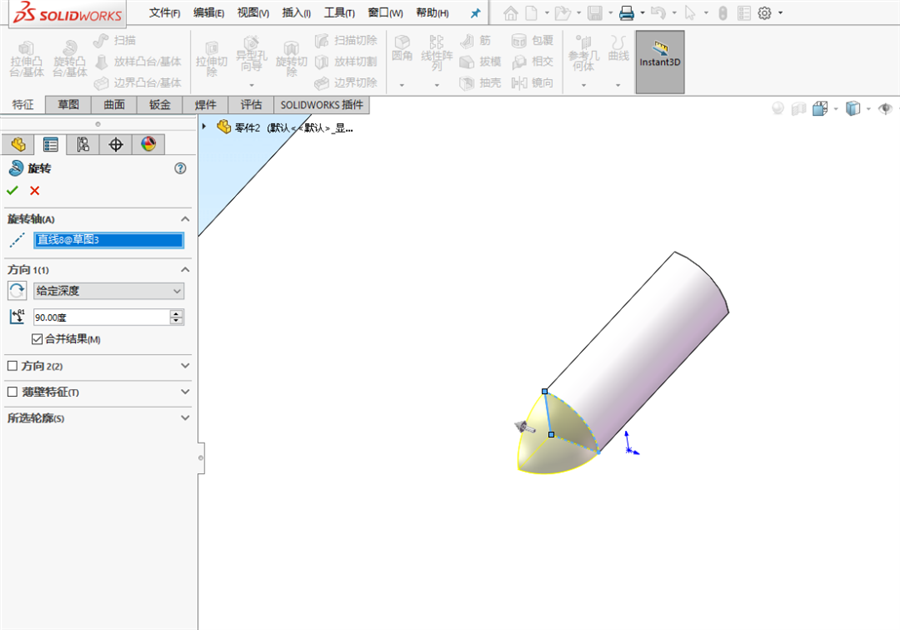
Task: Expand the 所选轮廓 section
Action: tap(185, 418)
